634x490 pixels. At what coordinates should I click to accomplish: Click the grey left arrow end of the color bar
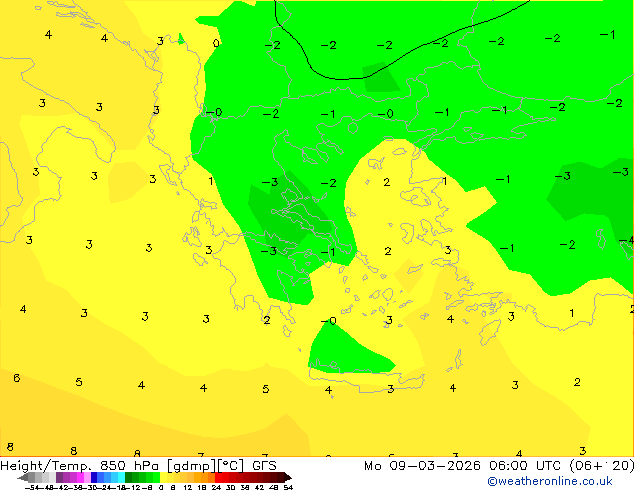click(x=23, y=477)
